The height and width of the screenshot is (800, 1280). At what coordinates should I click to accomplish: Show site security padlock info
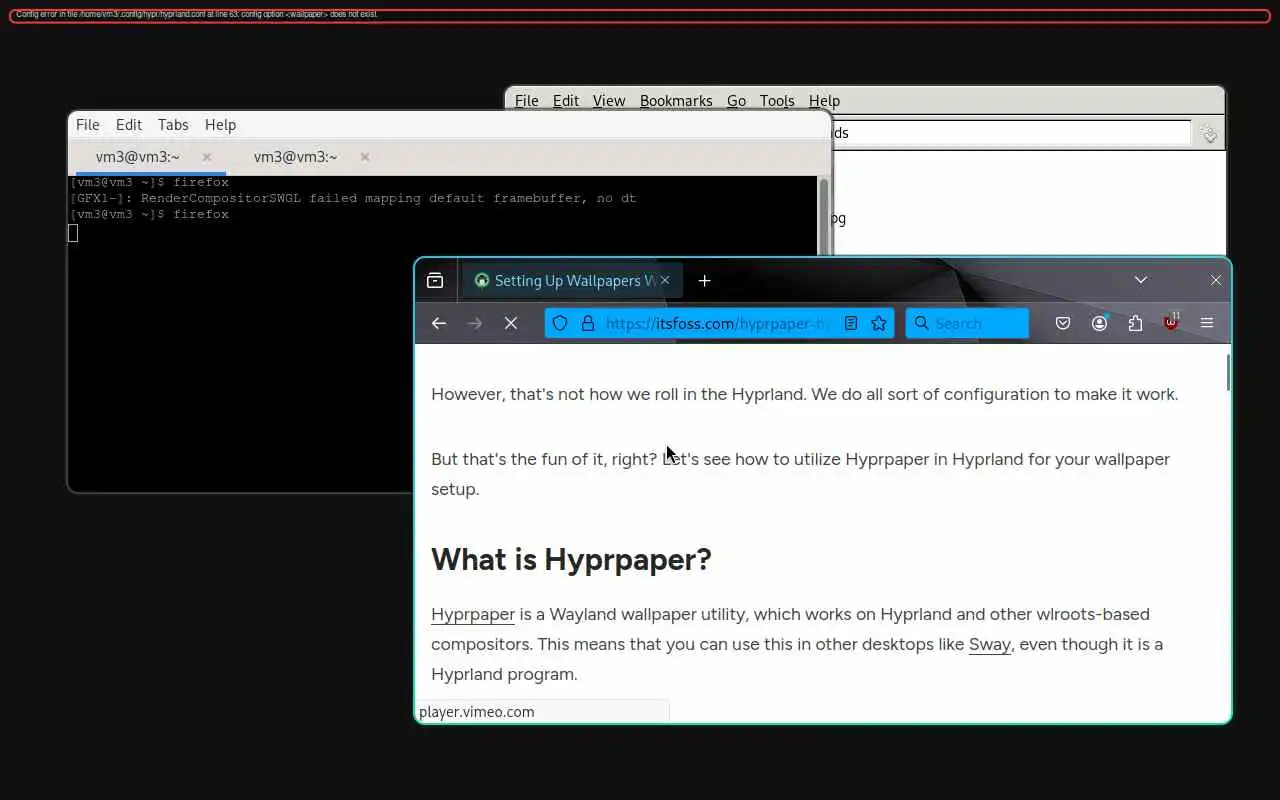tap(588, 323)
